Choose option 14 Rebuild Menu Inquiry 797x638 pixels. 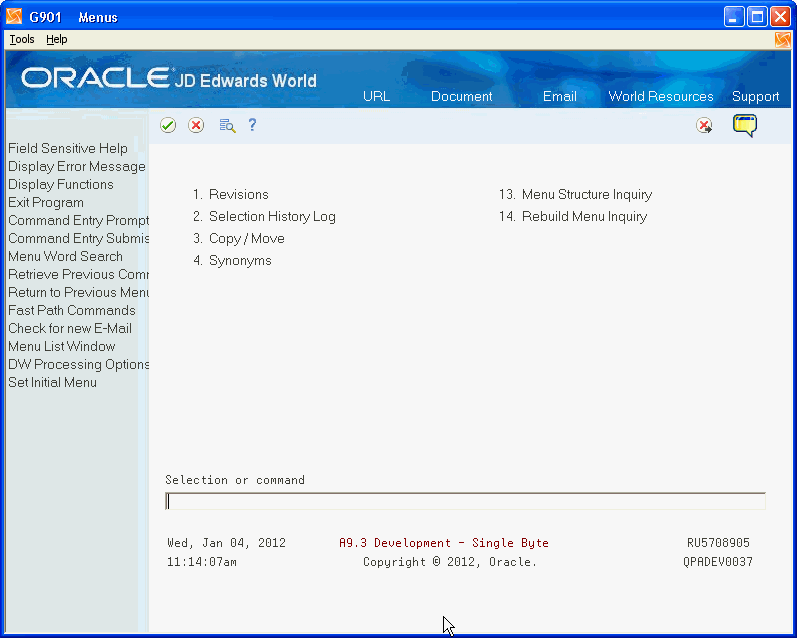(x=573, y=217)
